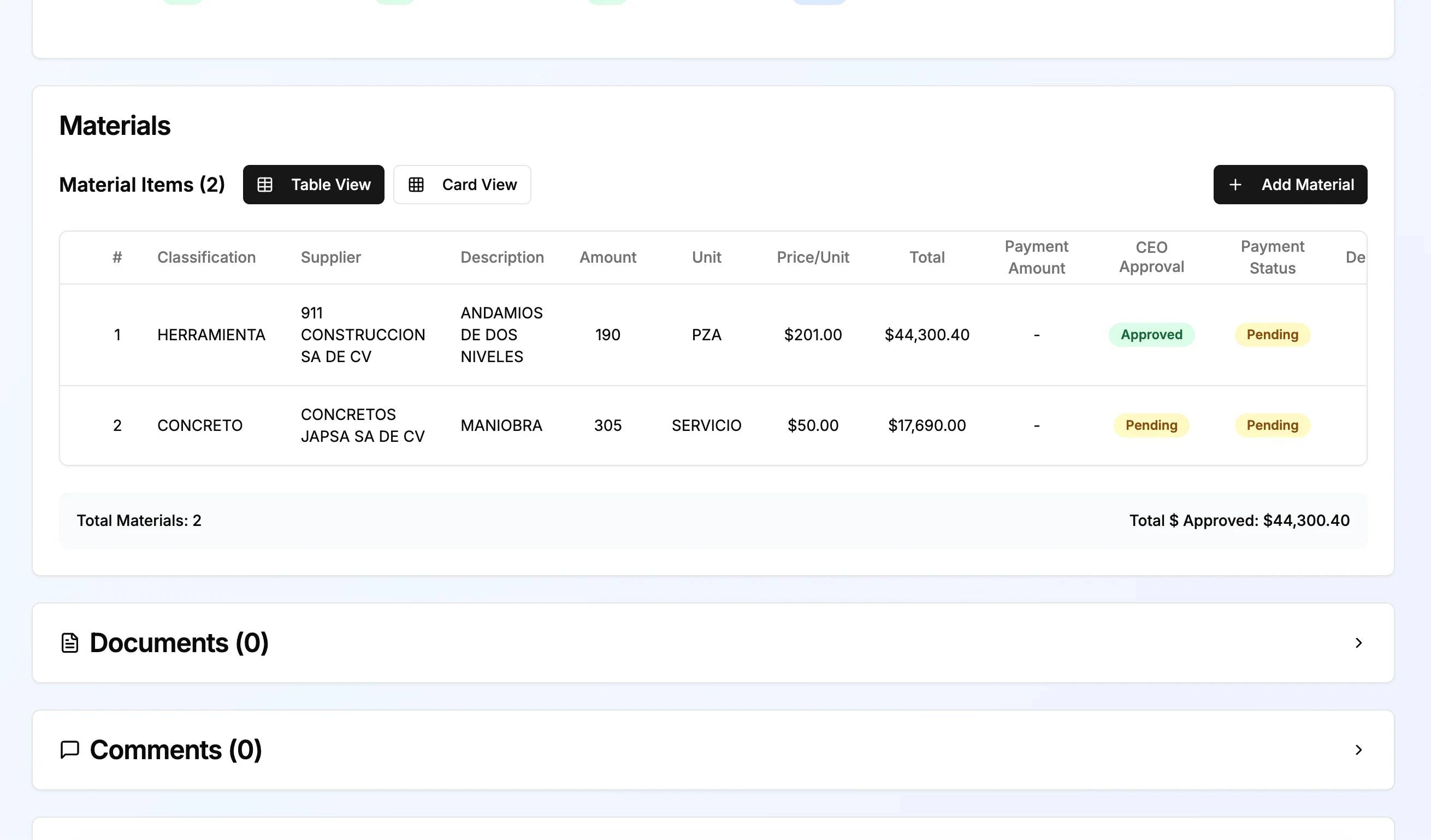Viewport: 1431px width, 840px height.
Task: Click the Documents file icon
Action: [x=69, y=643]
